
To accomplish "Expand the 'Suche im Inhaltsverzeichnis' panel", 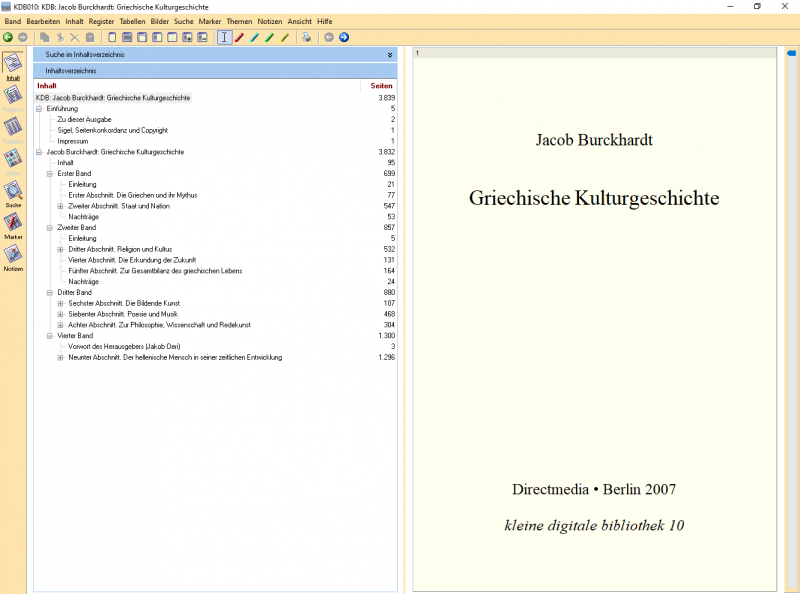I will point(390,55).
